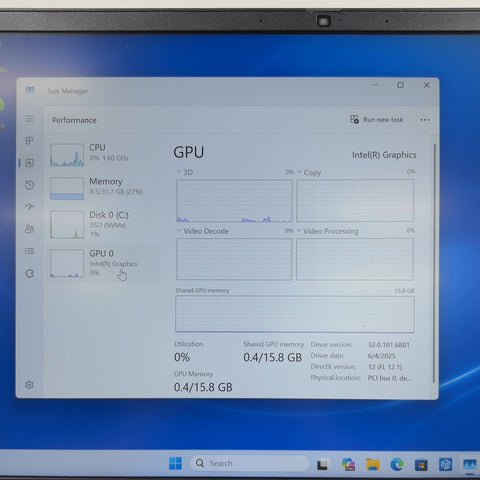Click the GPU details pane vertical scrollbar
The image size is (480, 480).
click(434, 263)
